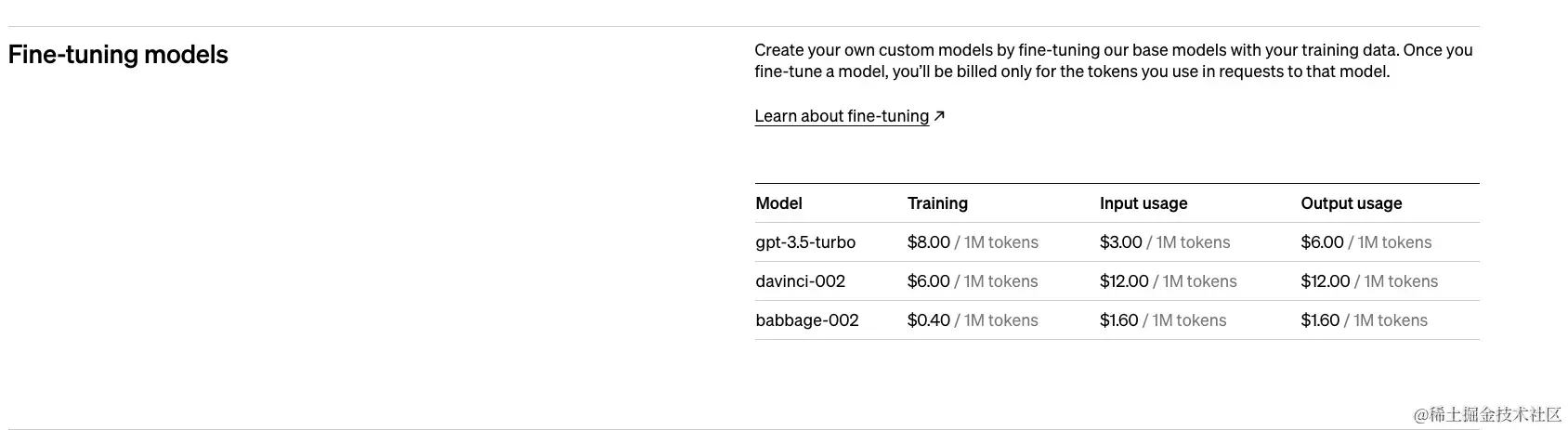This screenshot has width=1568, height=430.
Task: Click the Model column header
Action: tap(778, 203)
